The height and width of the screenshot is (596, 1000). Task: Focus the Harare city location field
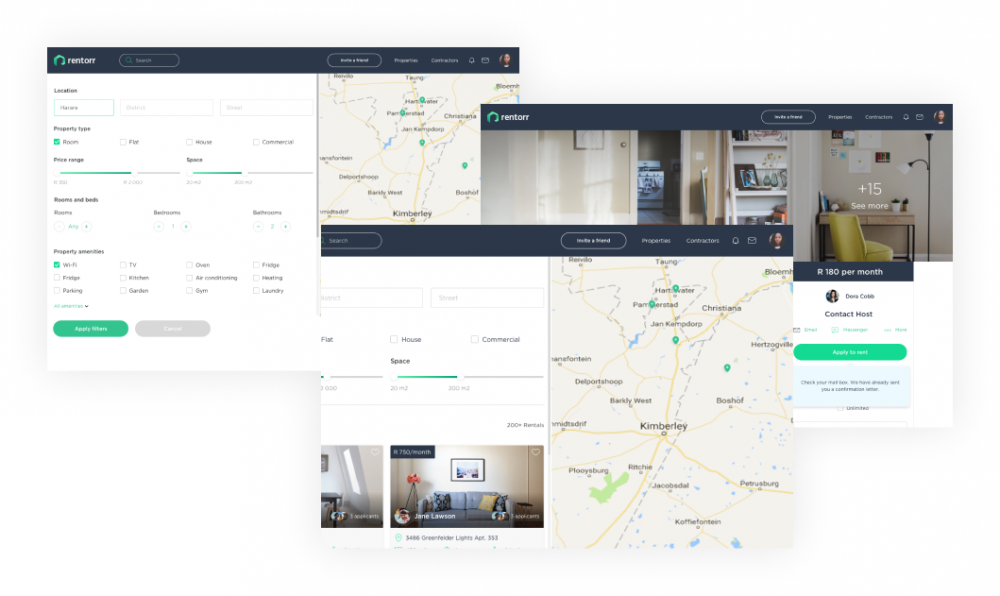click(x=84, y=108)
